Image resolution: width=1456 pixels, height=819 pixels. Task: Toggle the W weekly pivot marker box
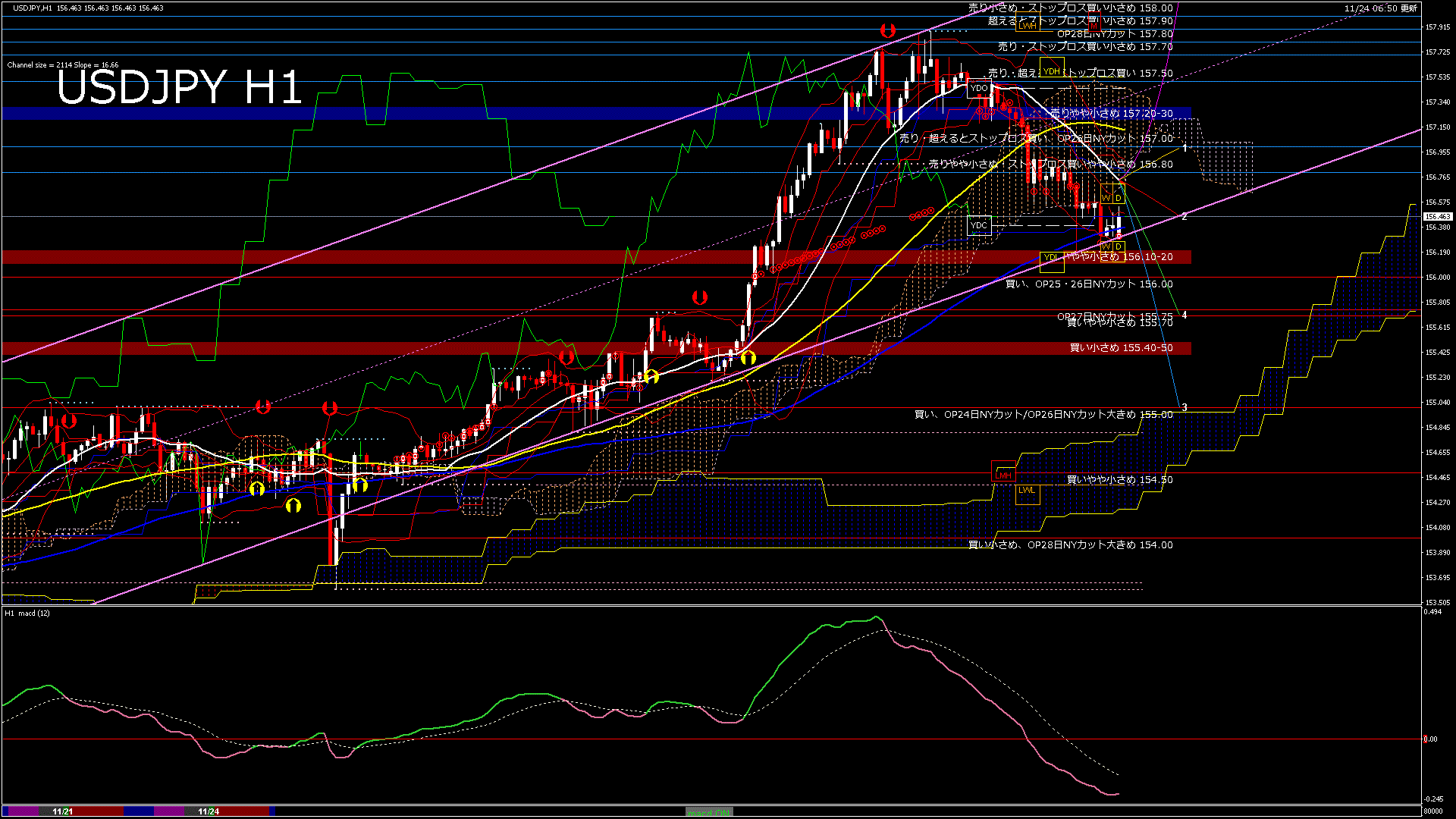[x=1106, y=197]
